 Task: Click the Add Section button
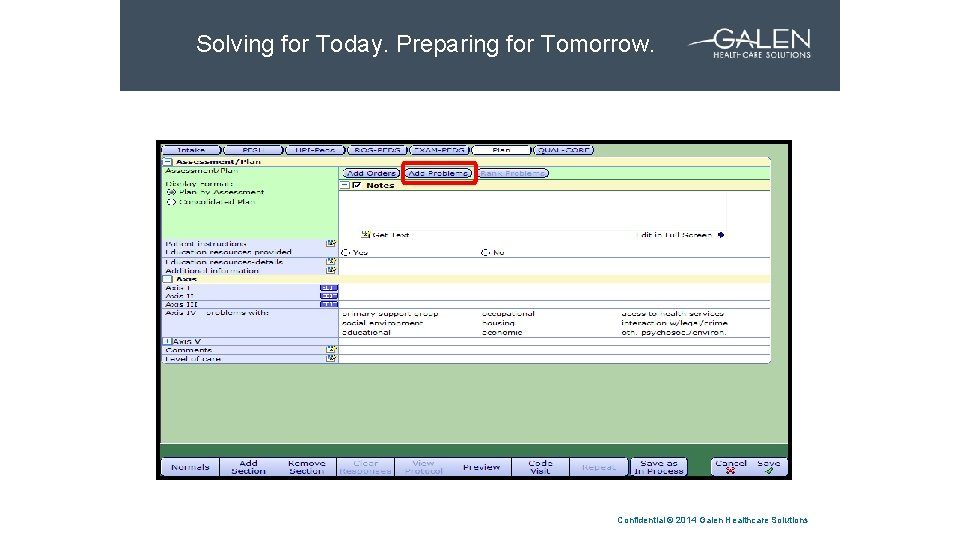249,467
